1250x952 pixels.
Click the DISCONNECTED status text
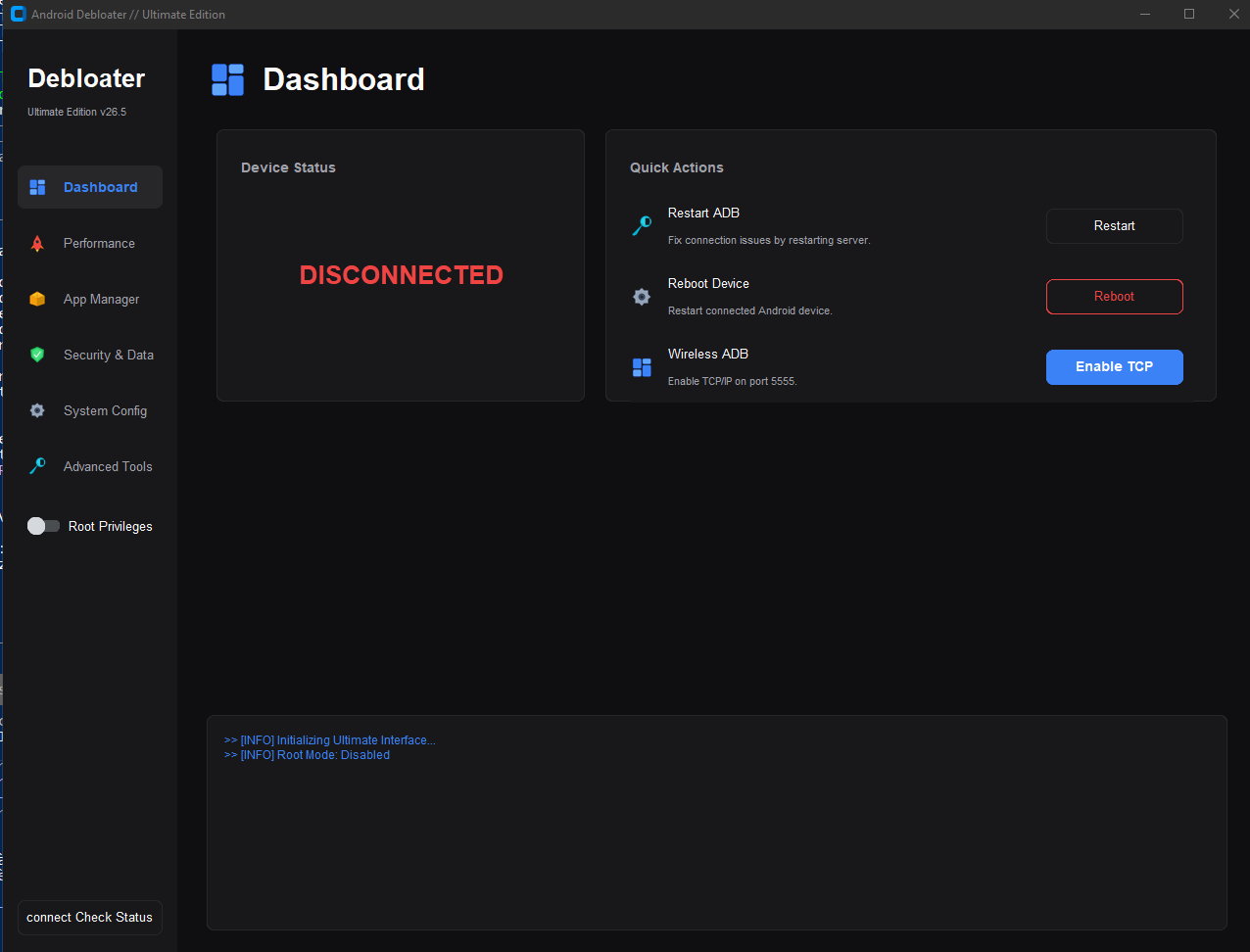[402, 275]
